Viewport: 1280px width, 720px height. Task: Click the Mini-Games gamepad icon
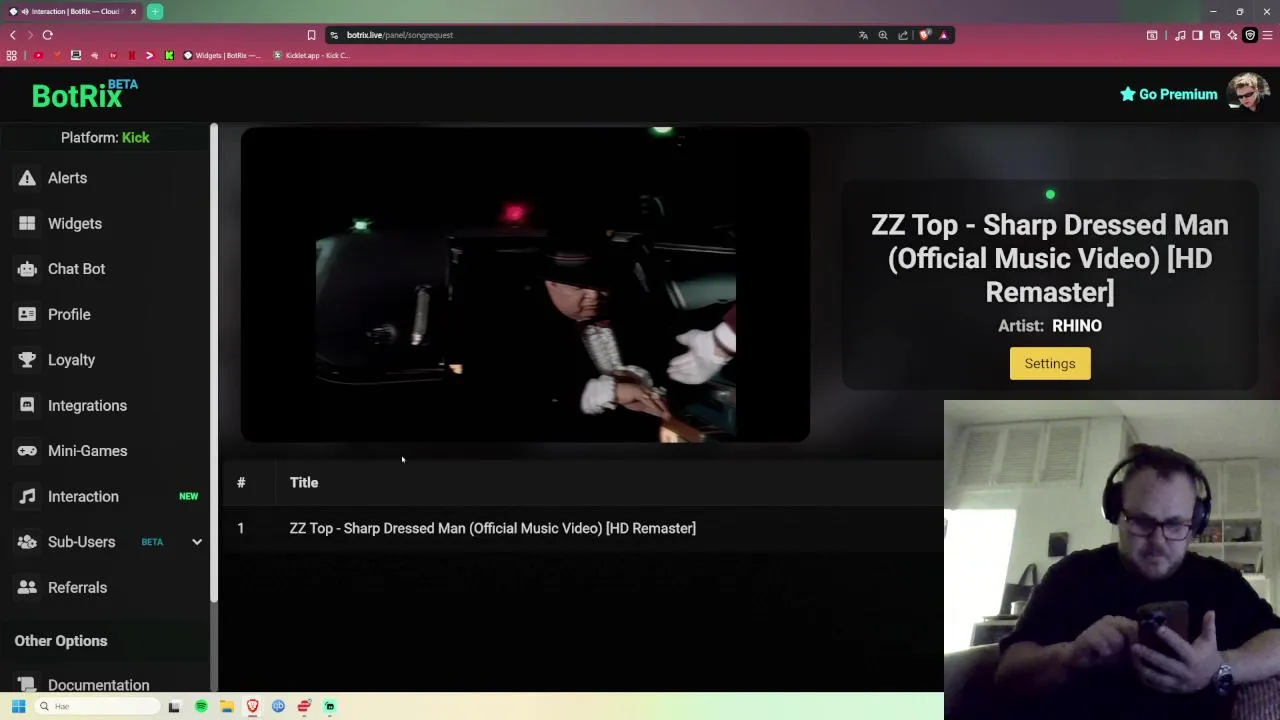pos(27,451)
